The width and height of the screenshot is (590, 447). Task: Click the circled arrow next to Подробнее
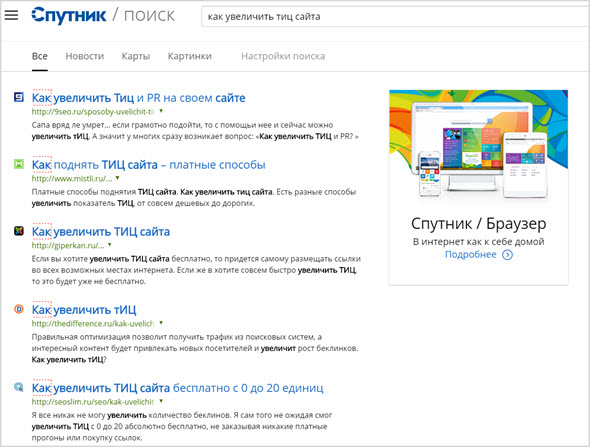click(x=507, y=255)
